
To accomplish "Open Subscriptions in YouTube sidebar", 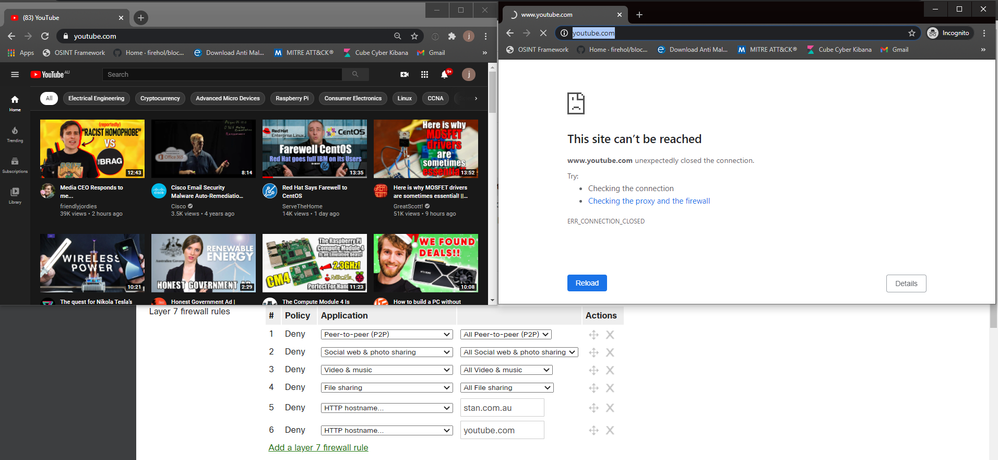I will 15,165.
